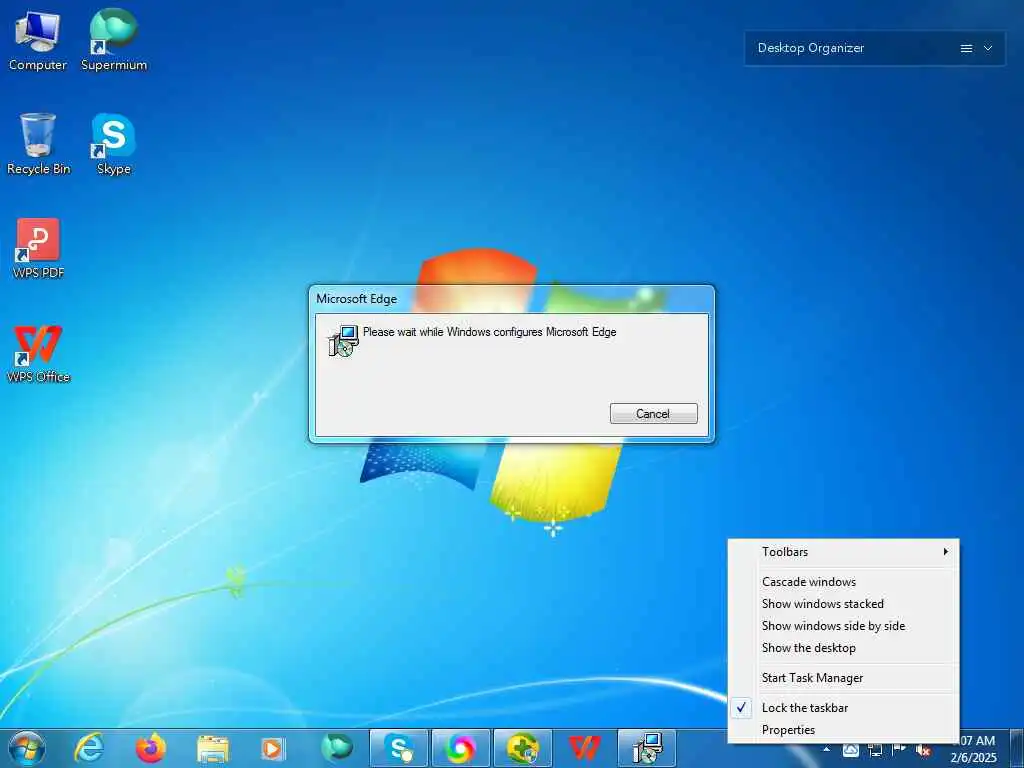Click the Desktop Organizer title
1024x768 pixels.
tap(810, 48)
